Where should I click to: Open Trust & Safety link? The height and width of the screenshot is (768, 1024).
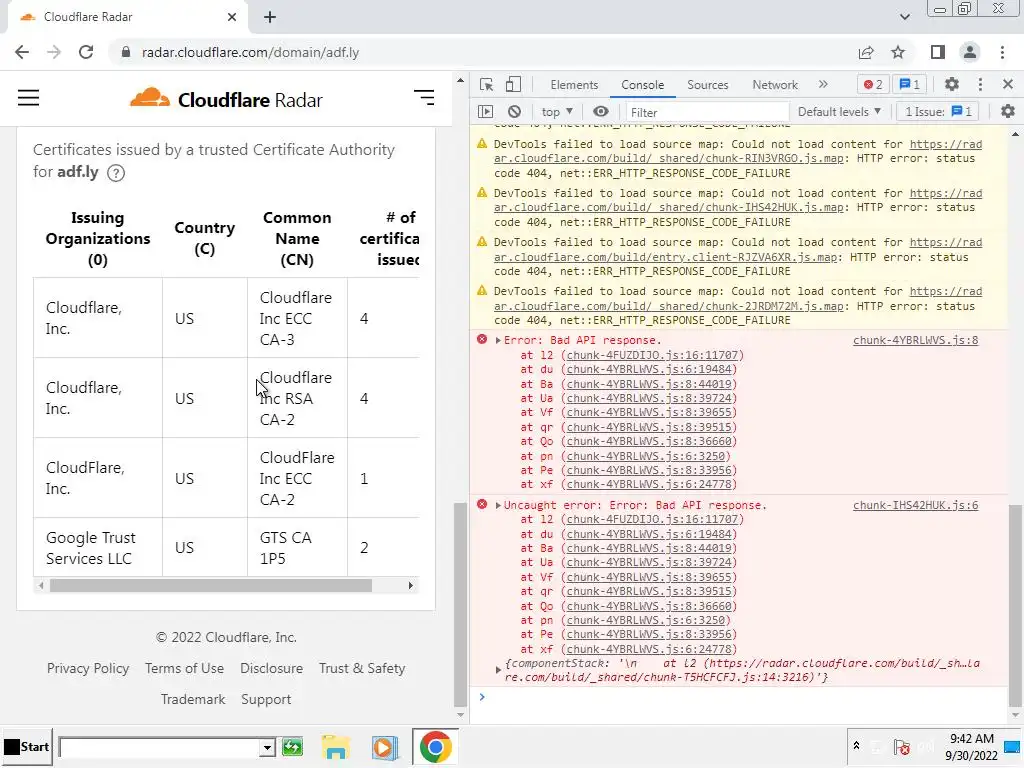(362, 668)
